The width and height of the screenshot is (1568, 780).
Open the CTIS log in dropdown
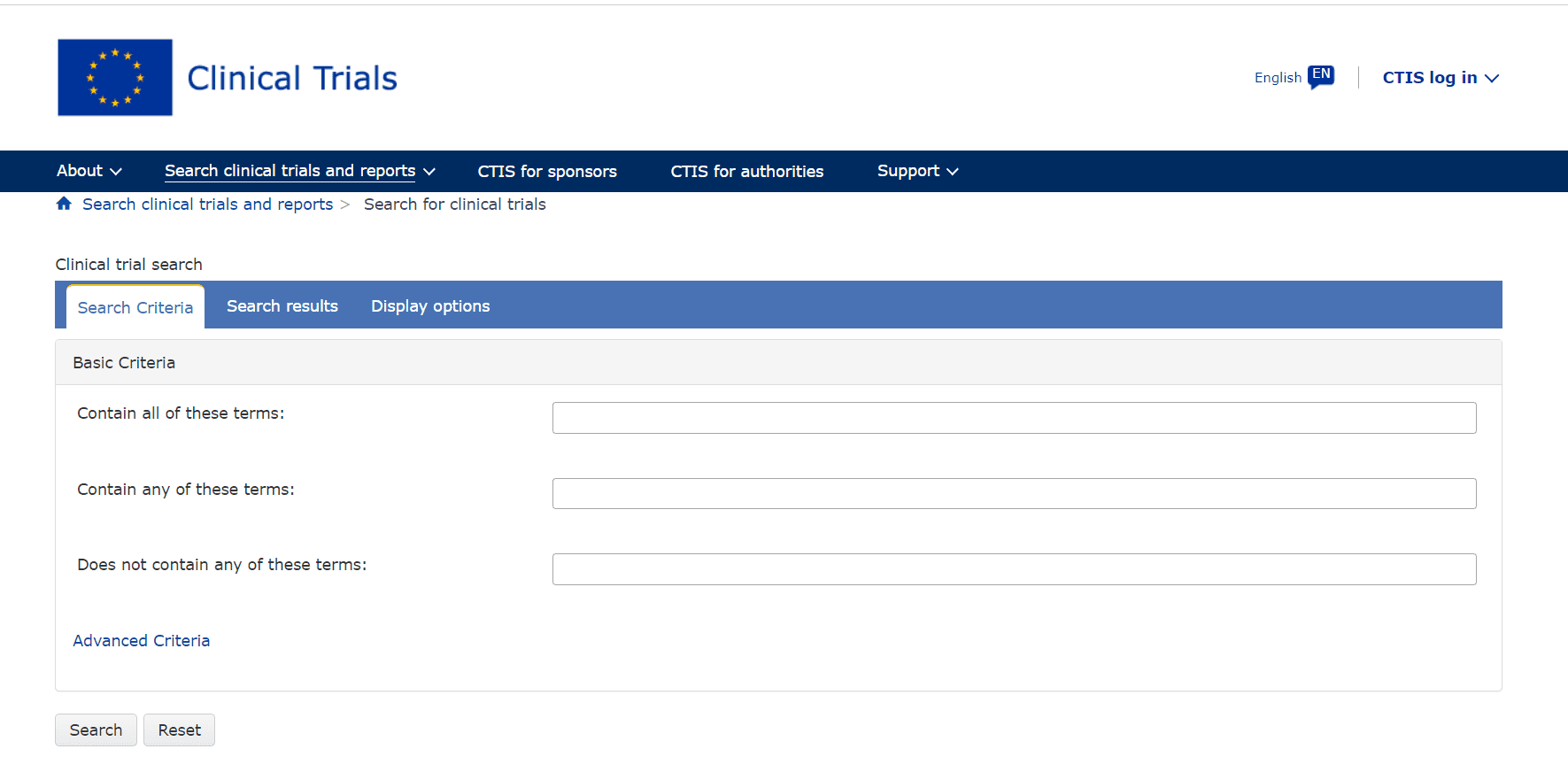[1441, 78]
